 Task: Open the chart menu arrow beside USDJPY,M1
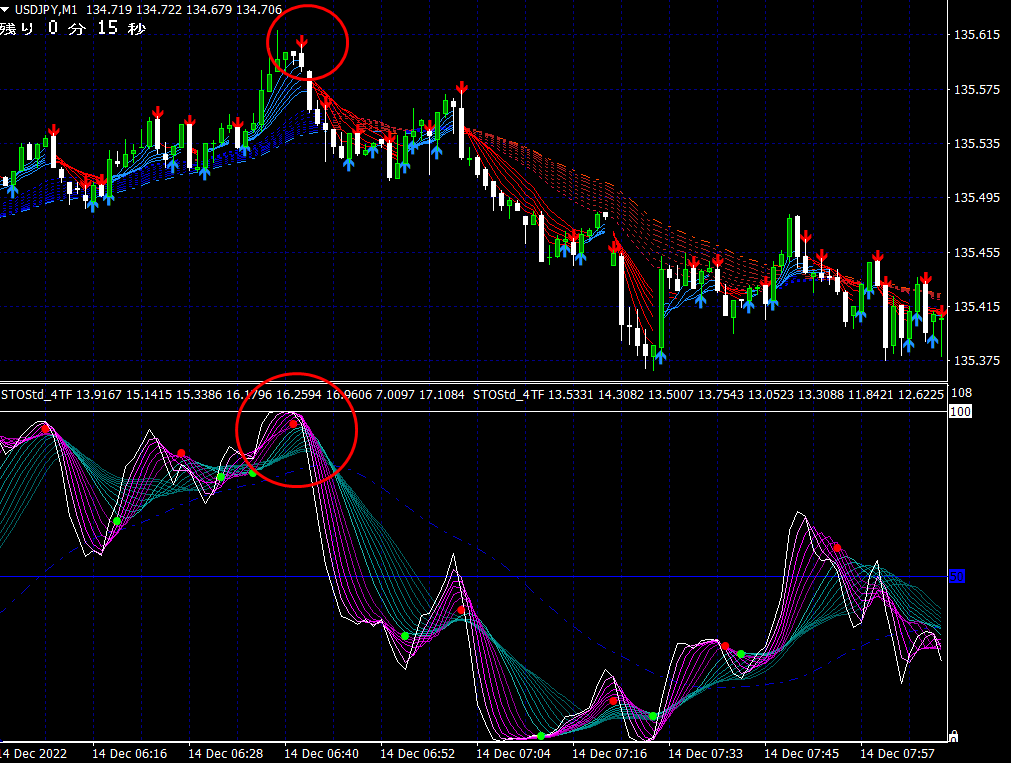point(5,10)
